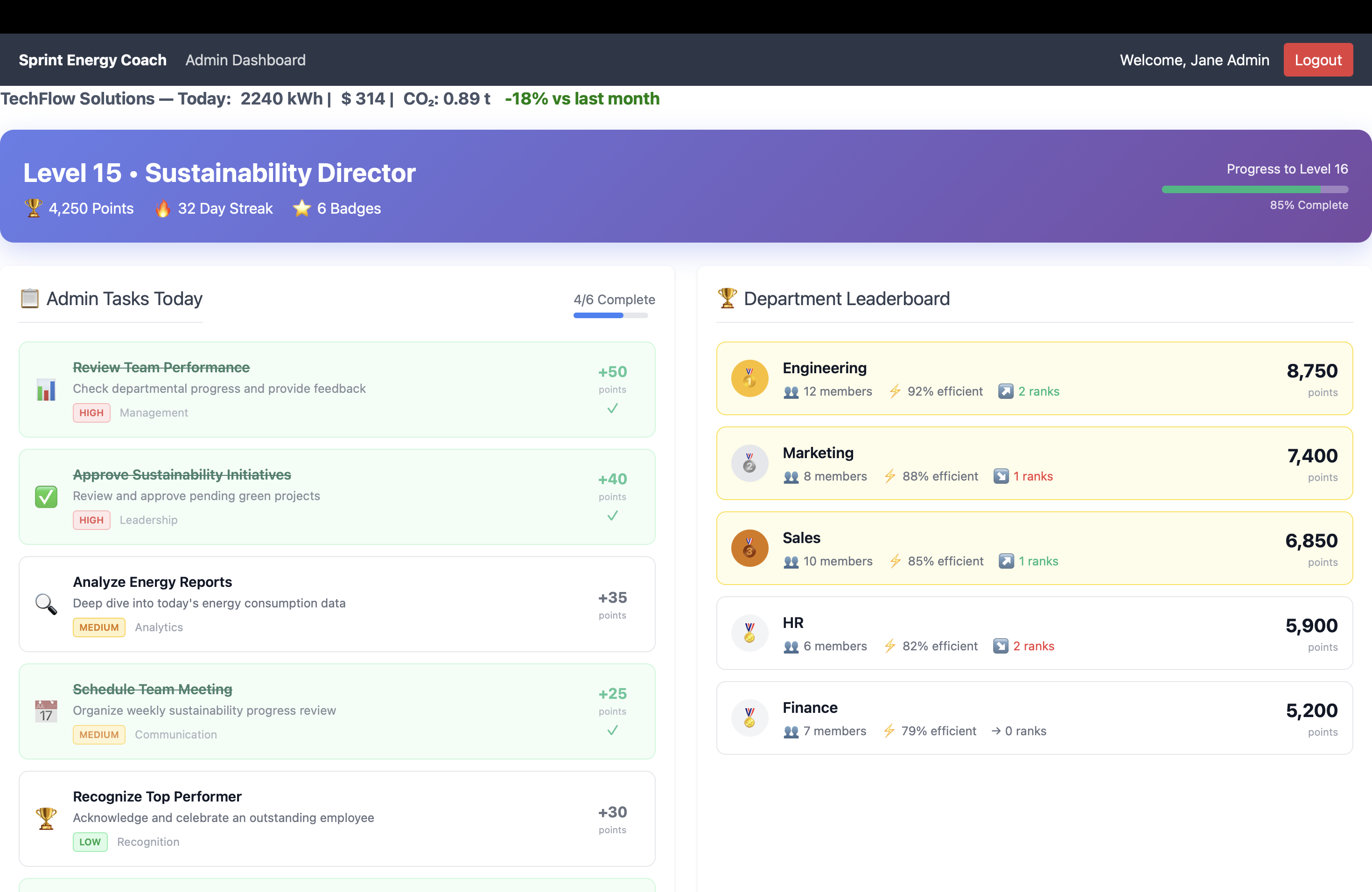Click the up-arrow rank icon in the Engineering row
The image size is (1372, 892).
coord(1005,391)
